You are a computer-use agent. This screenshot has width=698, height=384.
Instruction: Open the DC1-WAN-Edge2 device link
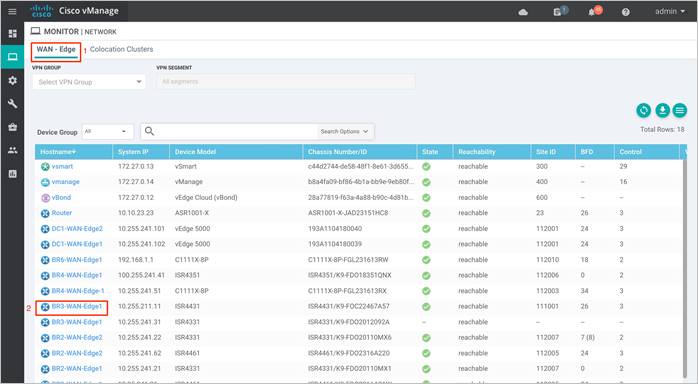click(x=77, y=229)
